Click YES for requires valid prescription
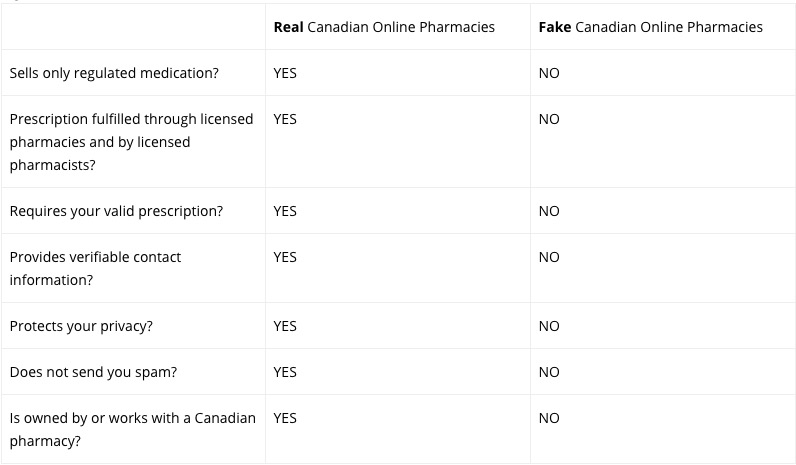 coord(285,211)
